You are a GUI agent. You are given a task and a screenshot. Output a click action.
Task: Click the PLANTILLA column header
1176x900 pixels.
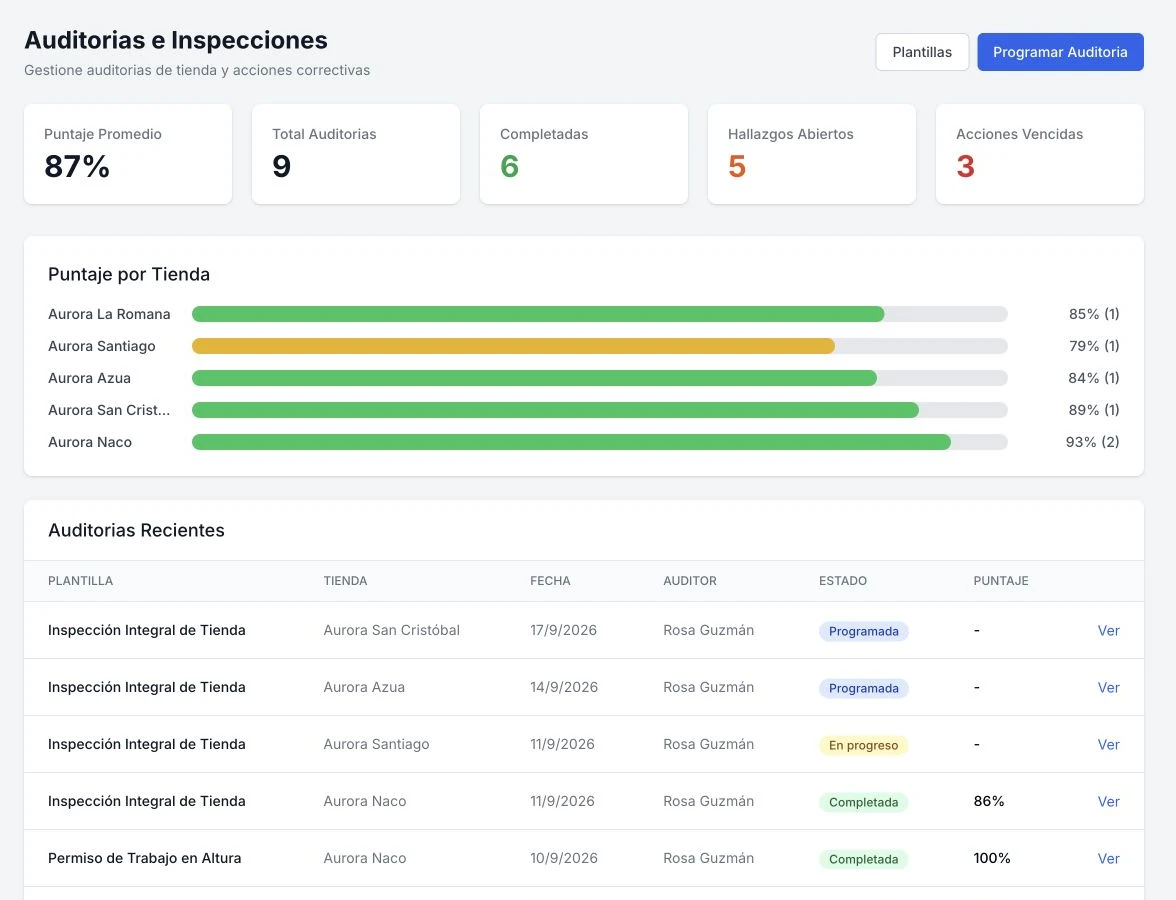click(80, 581)
